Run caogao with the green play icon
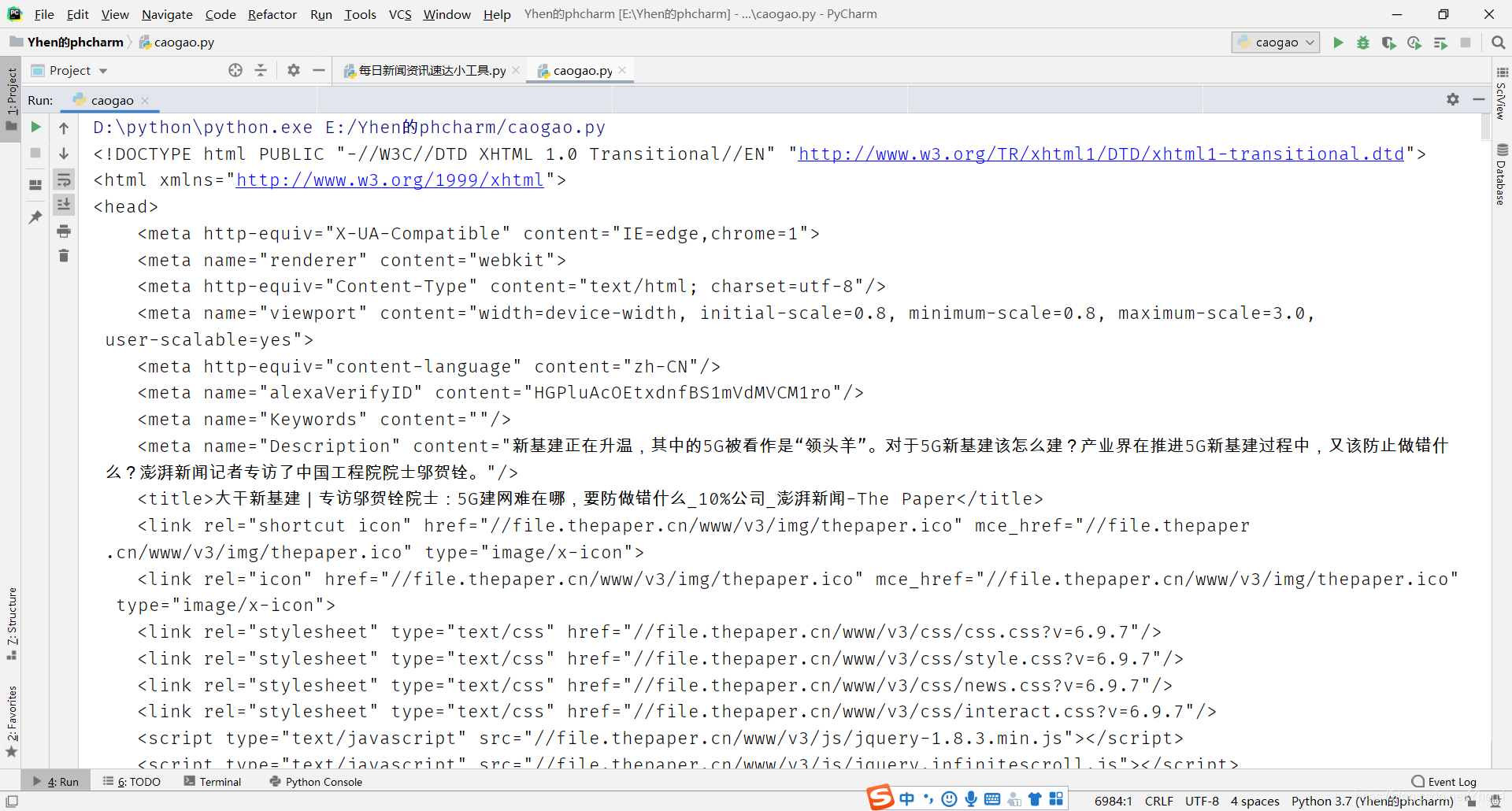The height and width of the screenshot is (811, 1512). 1338,43
